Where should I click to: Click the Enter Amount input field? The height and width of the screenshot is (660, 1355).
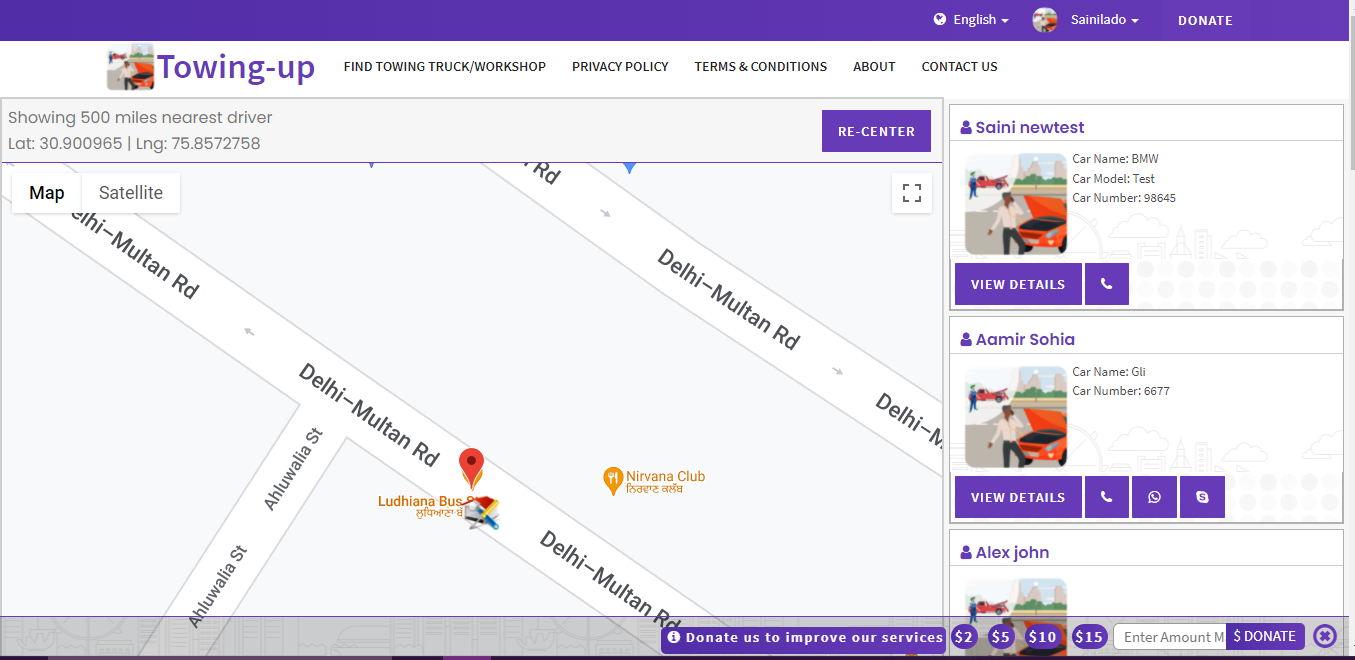click(1169, 637)
